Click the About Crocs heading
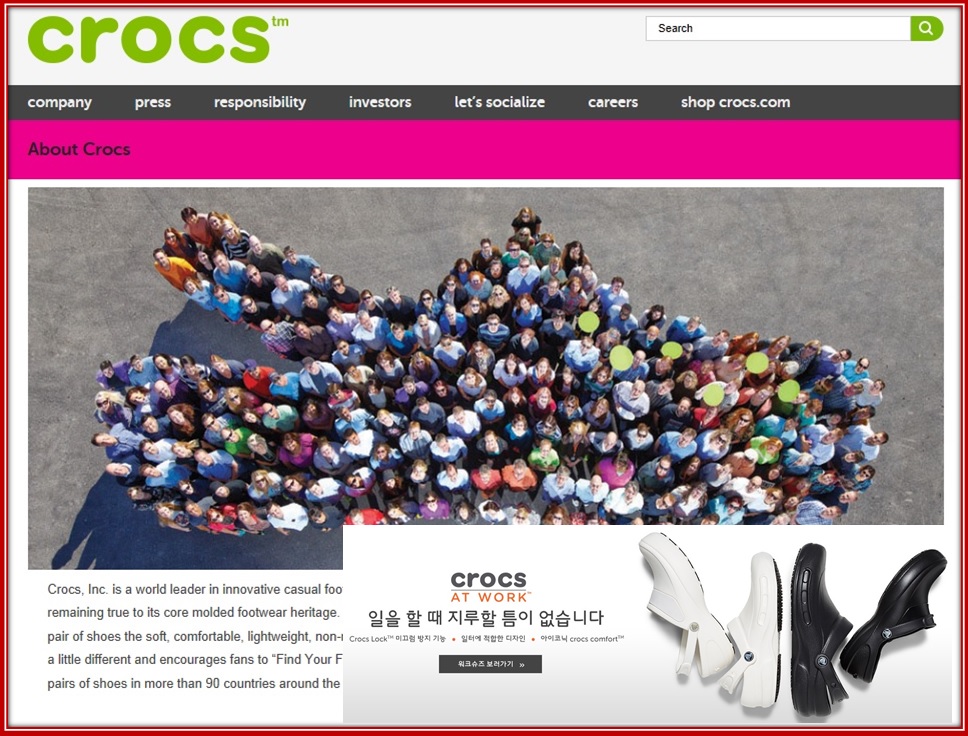Screen dimensions: 968x736 79,149
